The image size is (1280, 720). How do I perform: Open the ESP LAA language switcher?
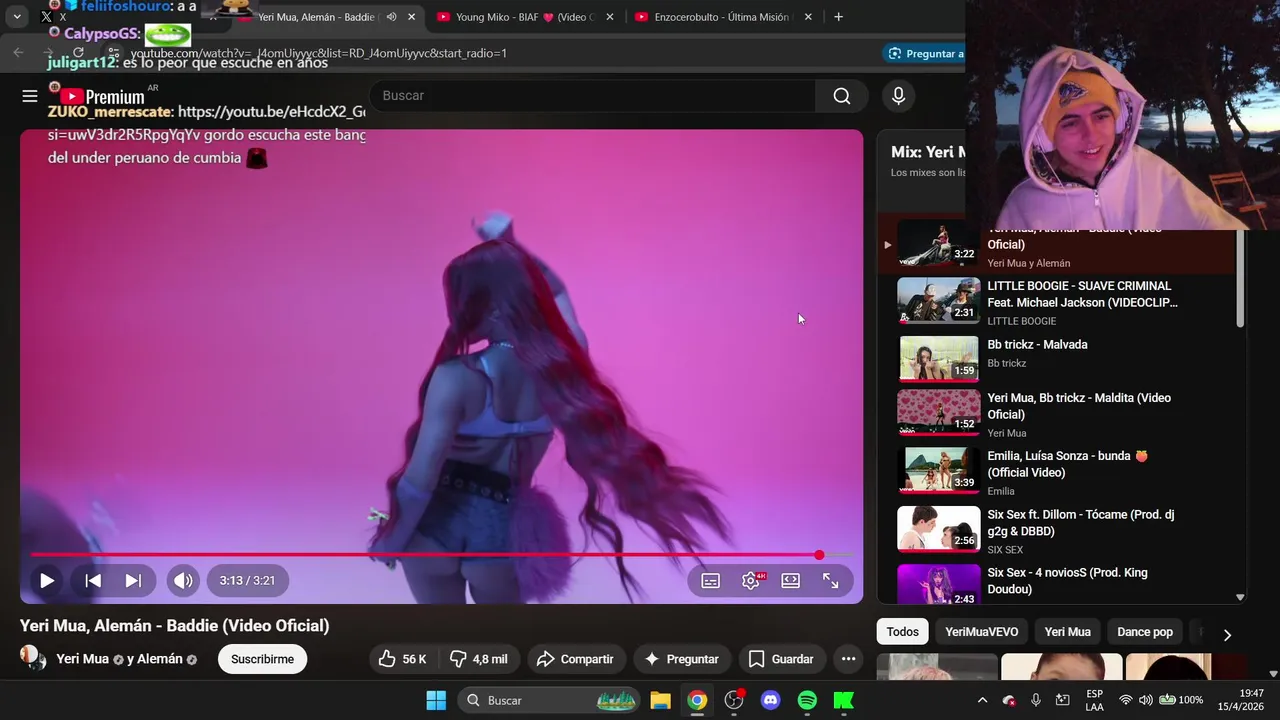coord(1095,700)
